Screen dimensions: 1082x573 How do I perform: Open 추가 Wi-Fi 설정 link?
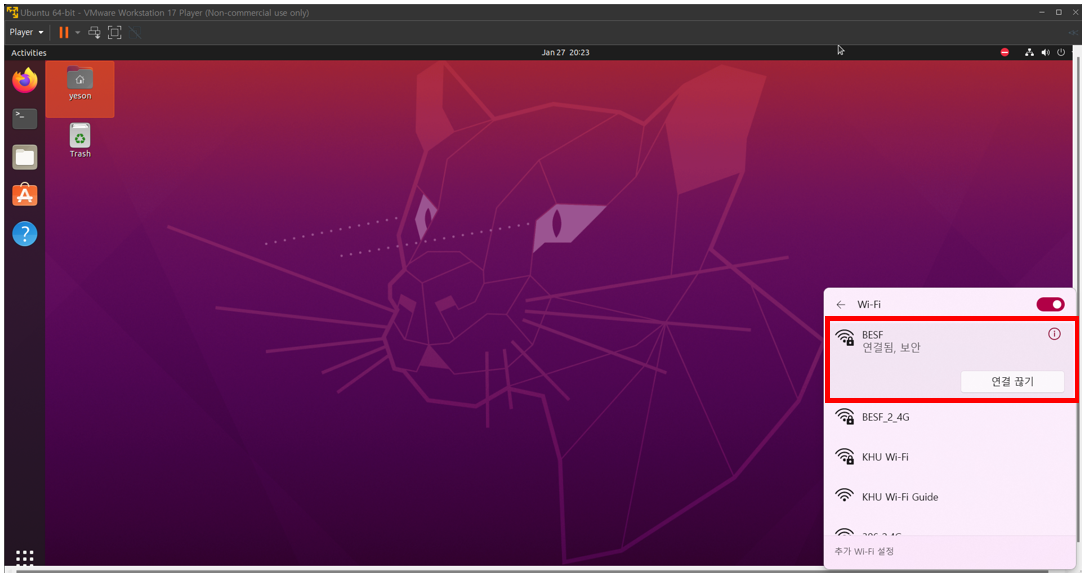[x=864, y=551]
